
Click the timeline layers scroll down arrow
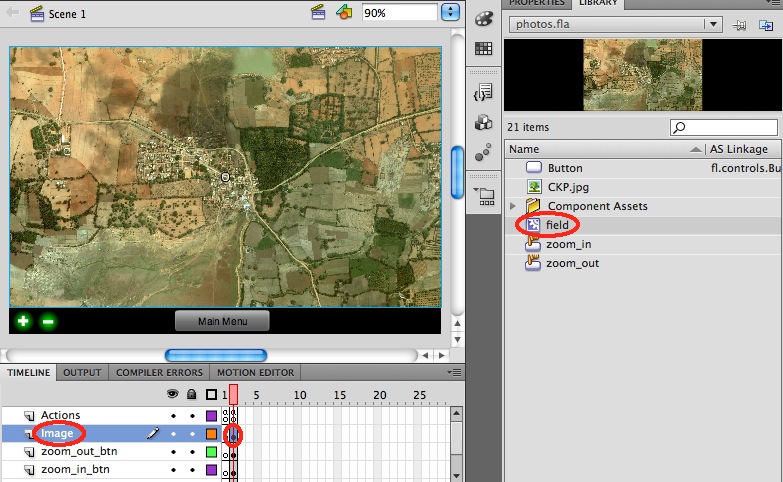(x=456, y=476)
